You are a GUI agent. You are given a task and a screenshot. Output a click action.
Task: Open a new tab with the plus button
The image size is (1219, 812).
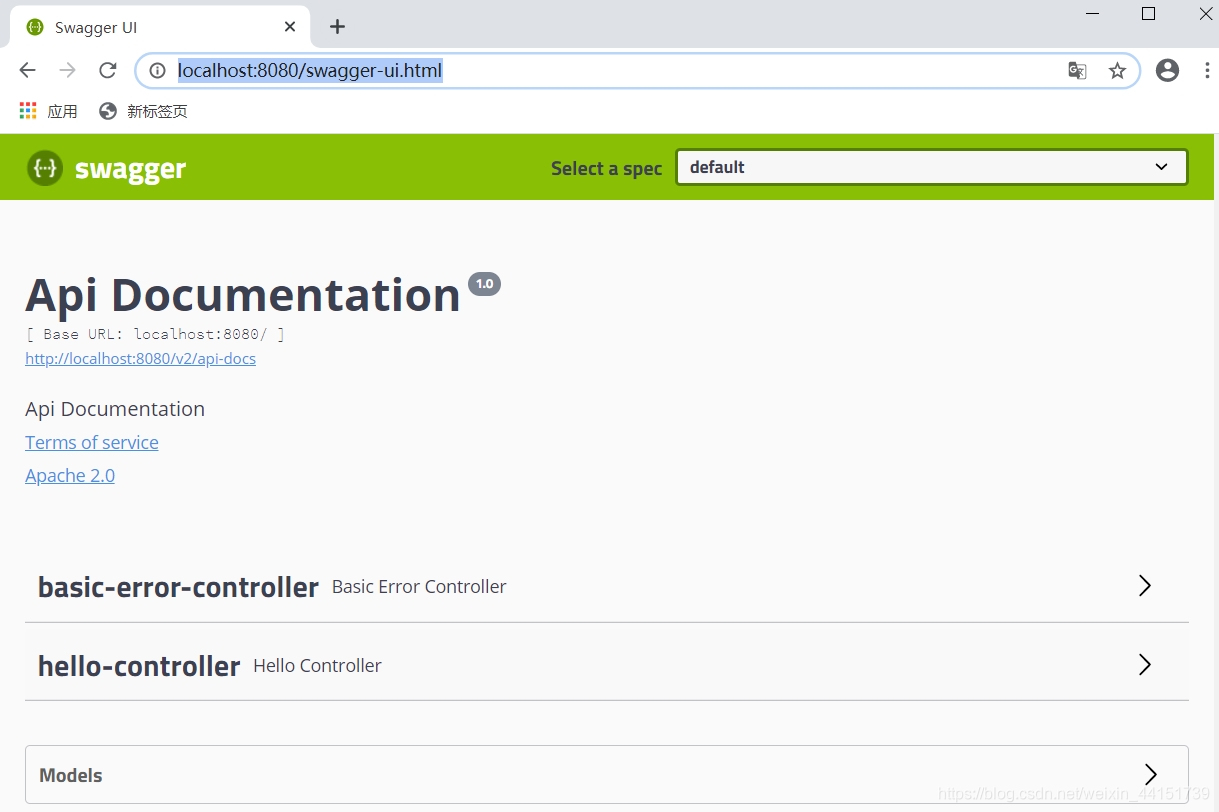337,27
